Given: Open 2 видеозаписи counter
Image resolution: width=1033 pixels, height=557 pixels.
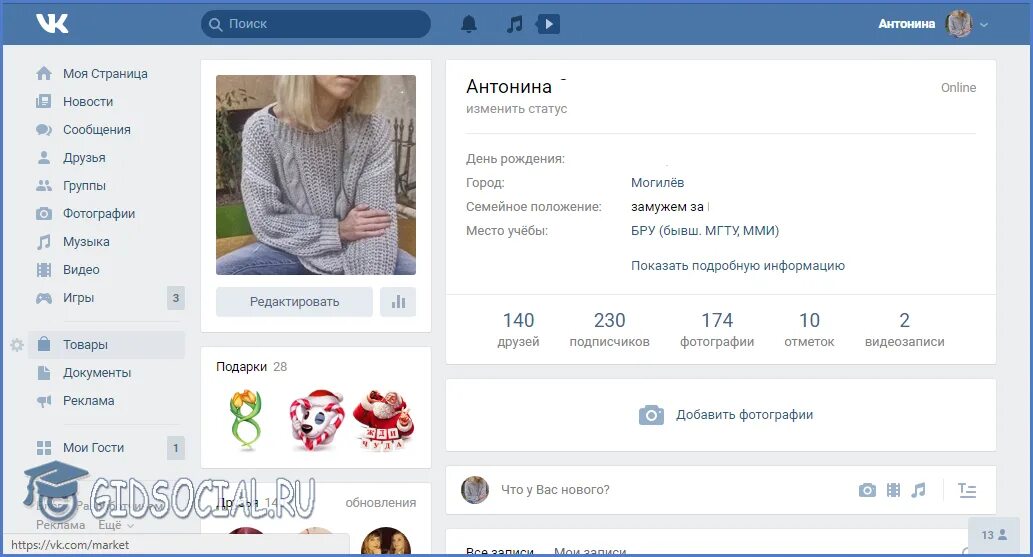Looking at the screenshot, I should tap(905, 330).
